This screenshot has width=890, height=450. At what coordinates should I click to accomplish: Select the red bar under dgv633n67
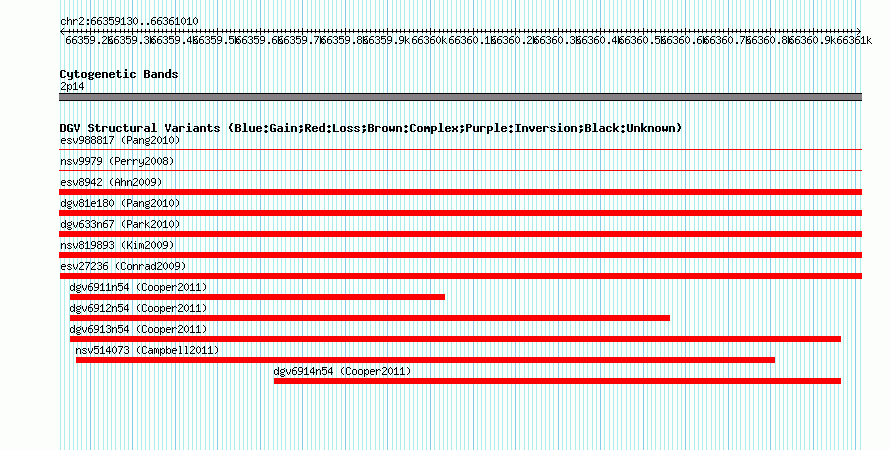pyautogui.click(x=460, y=234)
